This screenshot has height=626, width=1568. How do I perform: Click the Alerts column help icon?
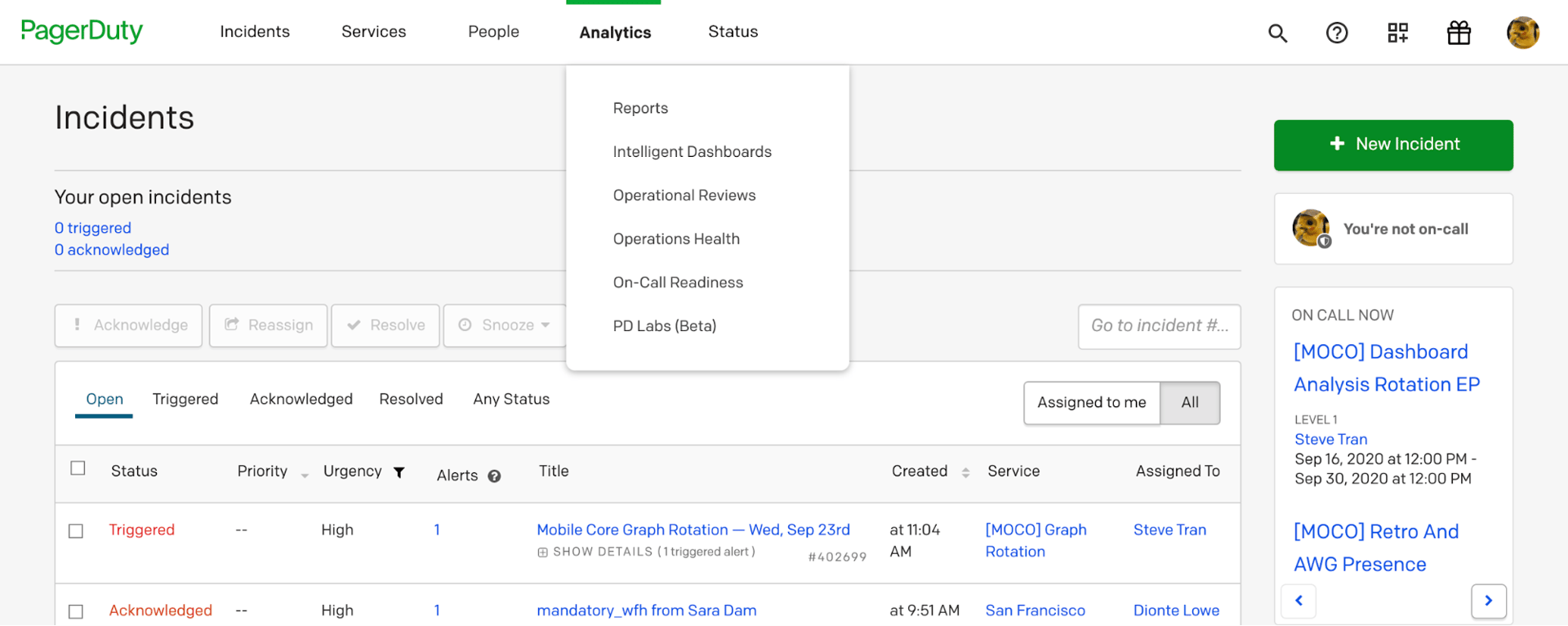(494, 476)
